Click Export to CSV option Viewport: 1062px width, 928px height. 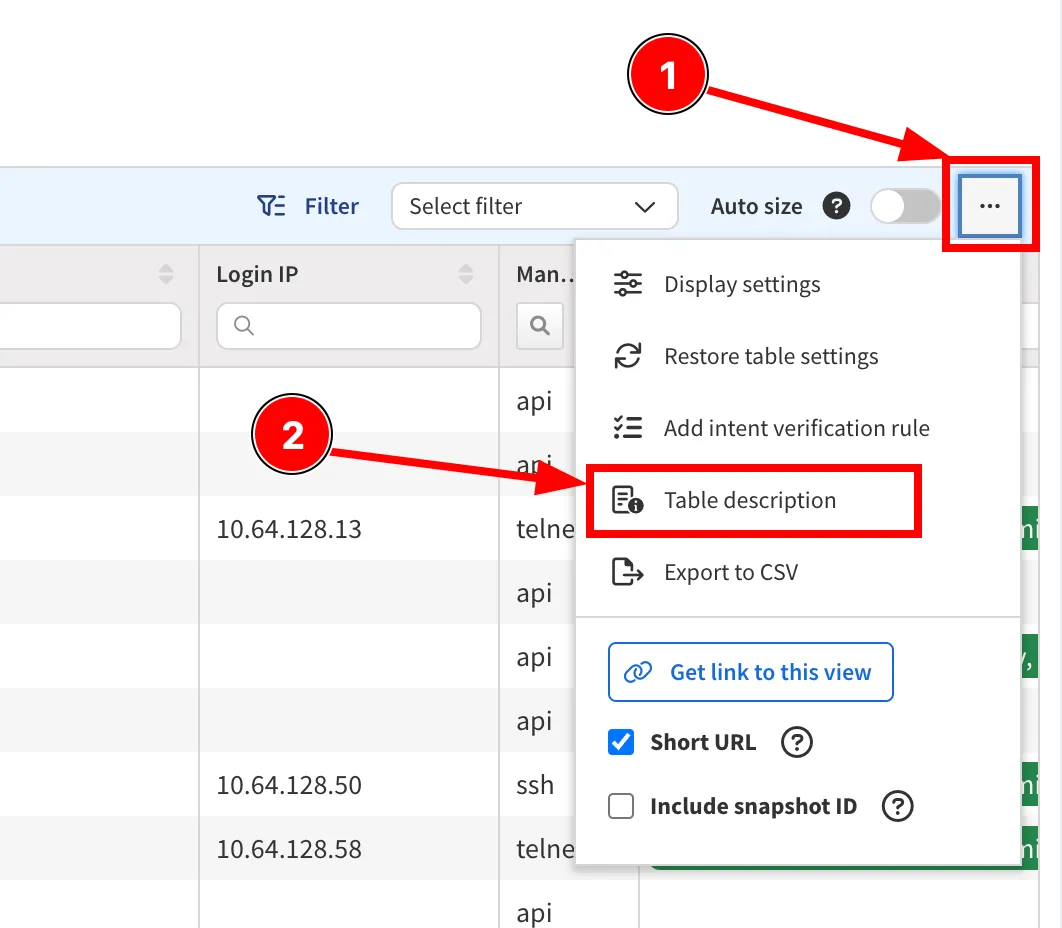tap(730, 572)
